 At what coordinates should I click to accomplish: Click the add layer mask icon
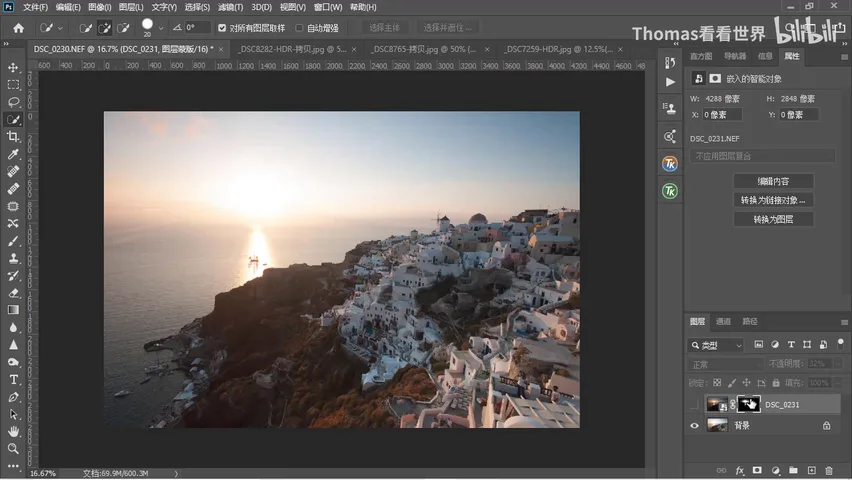[x=757, y=470]
